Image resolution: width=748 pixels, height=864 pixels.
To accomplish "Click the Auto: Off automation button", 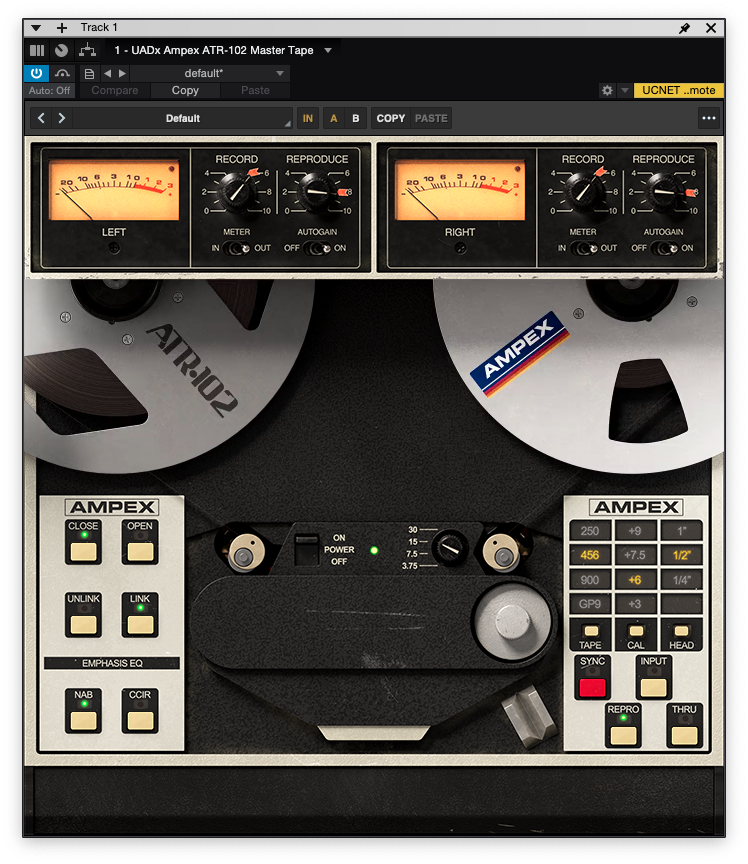I will (x=50, y=90).
